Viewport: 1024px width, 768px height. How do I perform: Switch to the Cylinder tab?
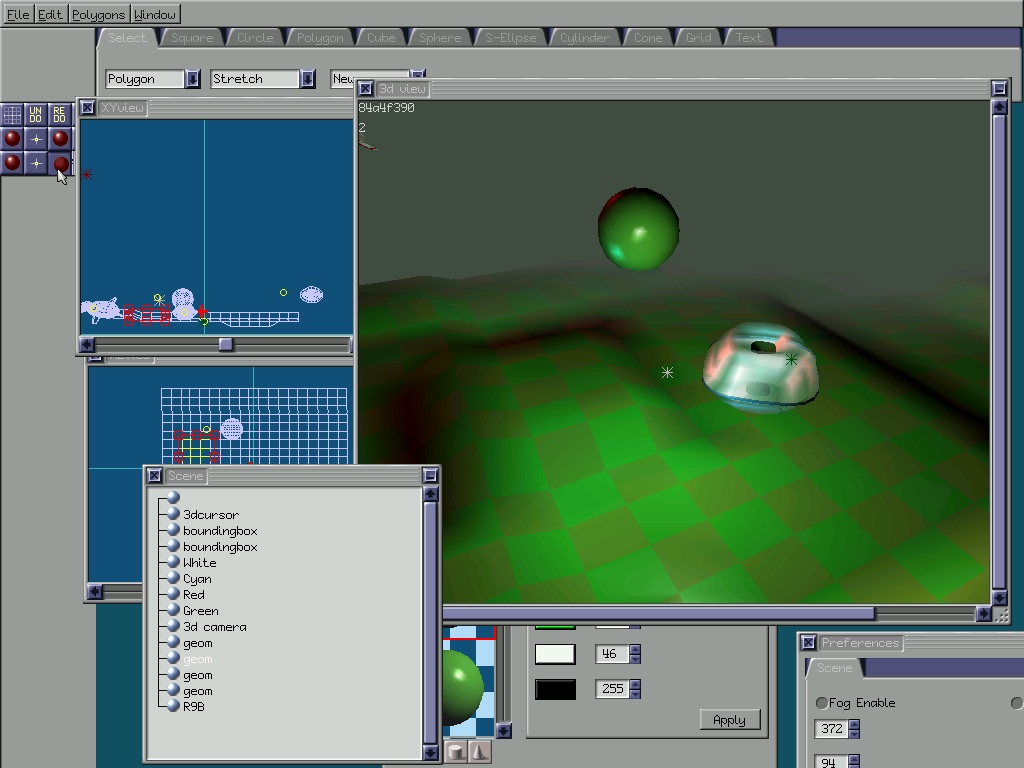click(584, 38)
